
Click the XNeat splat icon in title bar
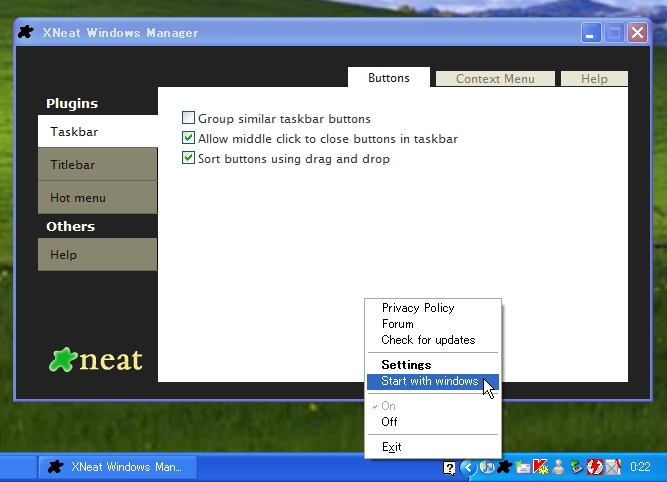coord(26,32)
